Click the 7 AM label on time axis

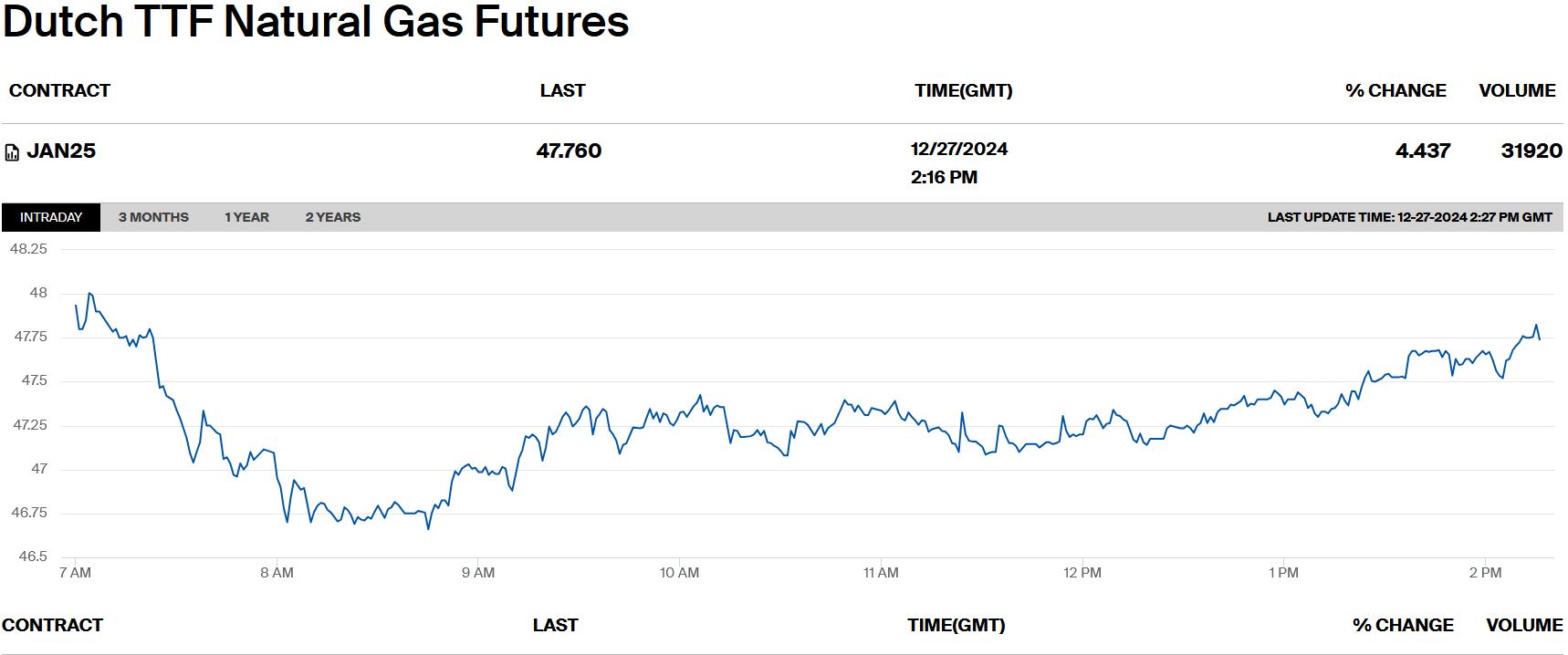(x=75, y=573)
